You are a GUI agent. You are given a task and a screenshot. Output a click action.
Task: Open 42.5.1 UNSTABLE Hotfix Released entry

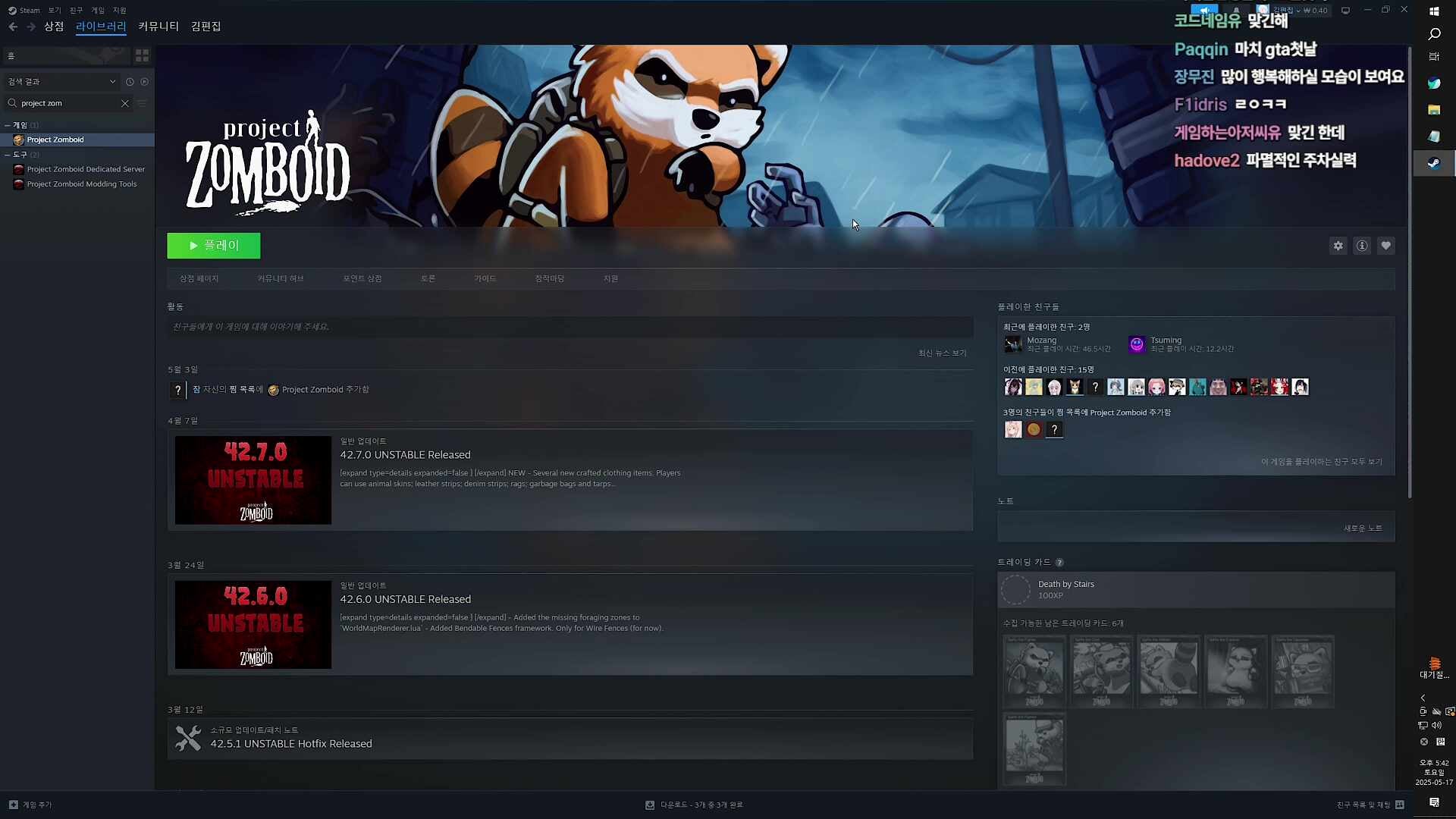pyautogui.click(x=570, y=739)
